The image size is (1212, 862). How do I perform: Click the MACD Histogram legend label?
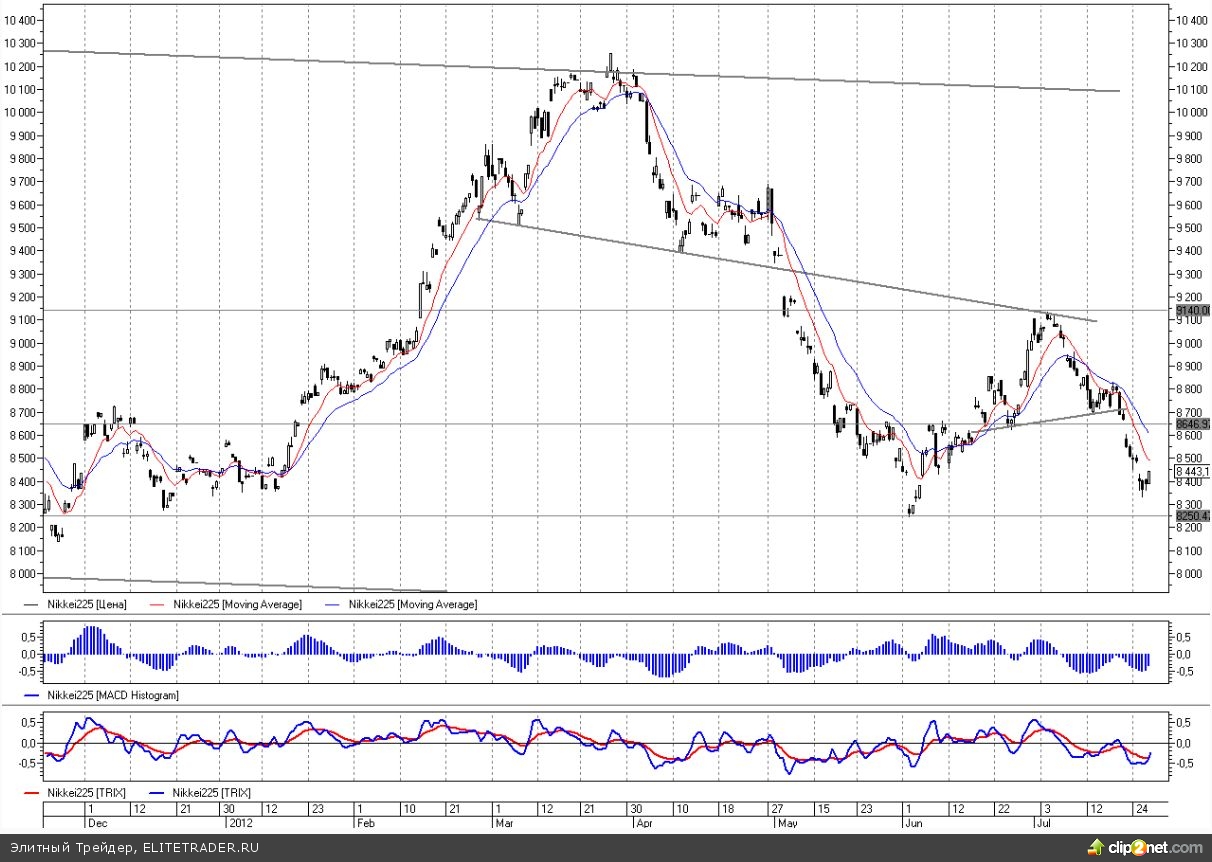click(113, 695)
